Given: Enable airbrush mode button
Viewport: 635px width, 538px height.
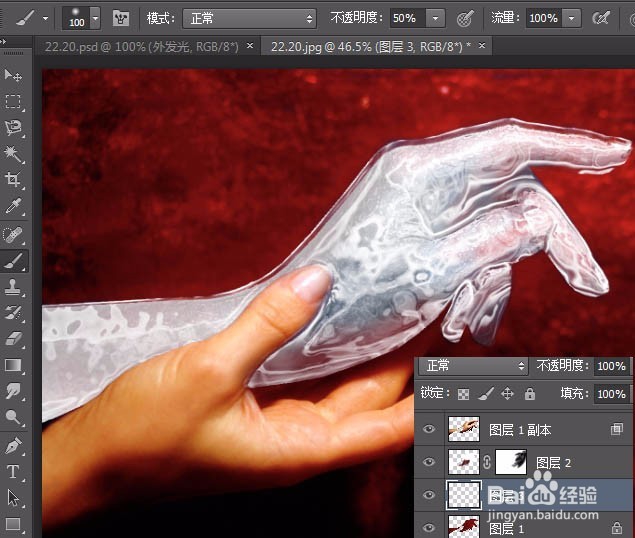Looking at the screenshot, I should 601,18.
